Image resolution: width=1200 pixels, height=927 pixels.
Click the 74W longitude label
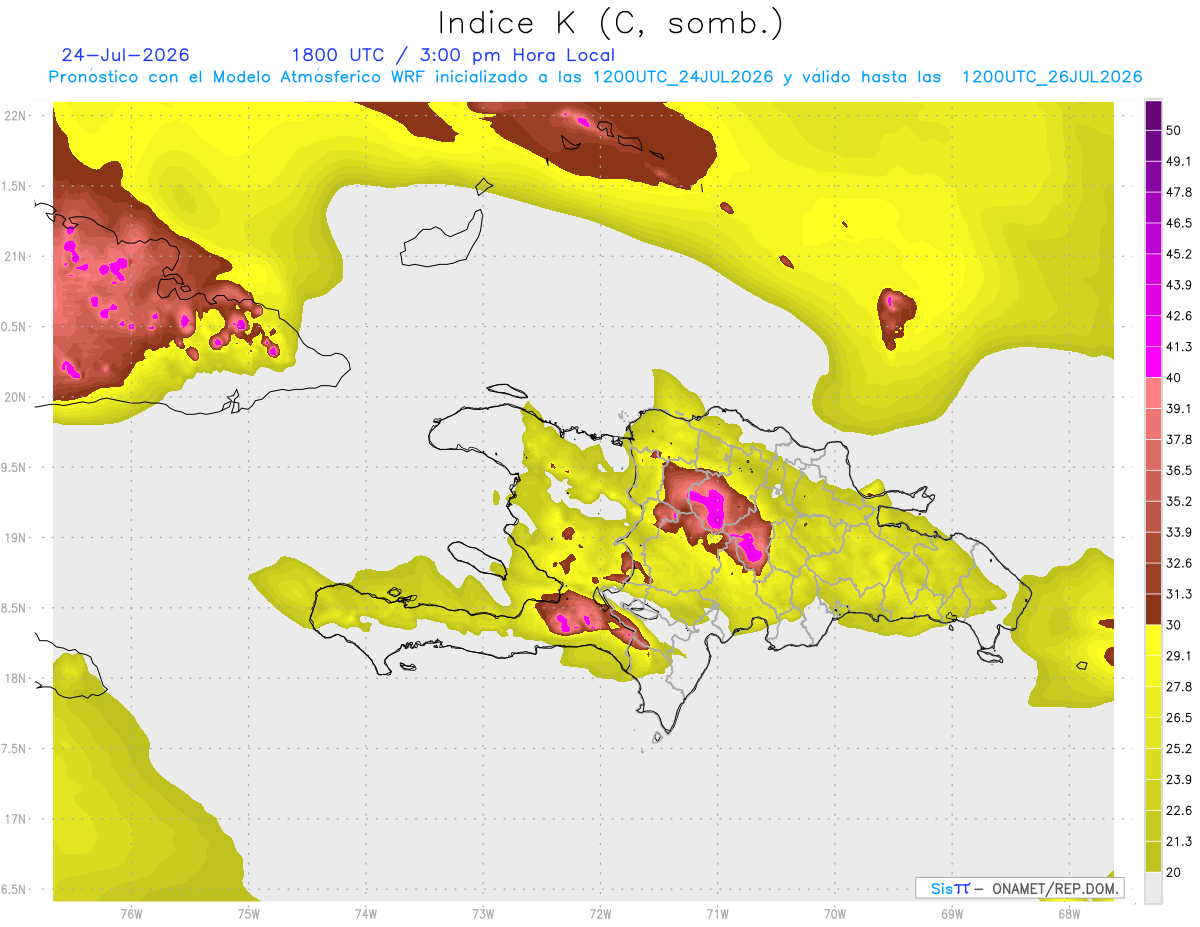coord(366,914)
